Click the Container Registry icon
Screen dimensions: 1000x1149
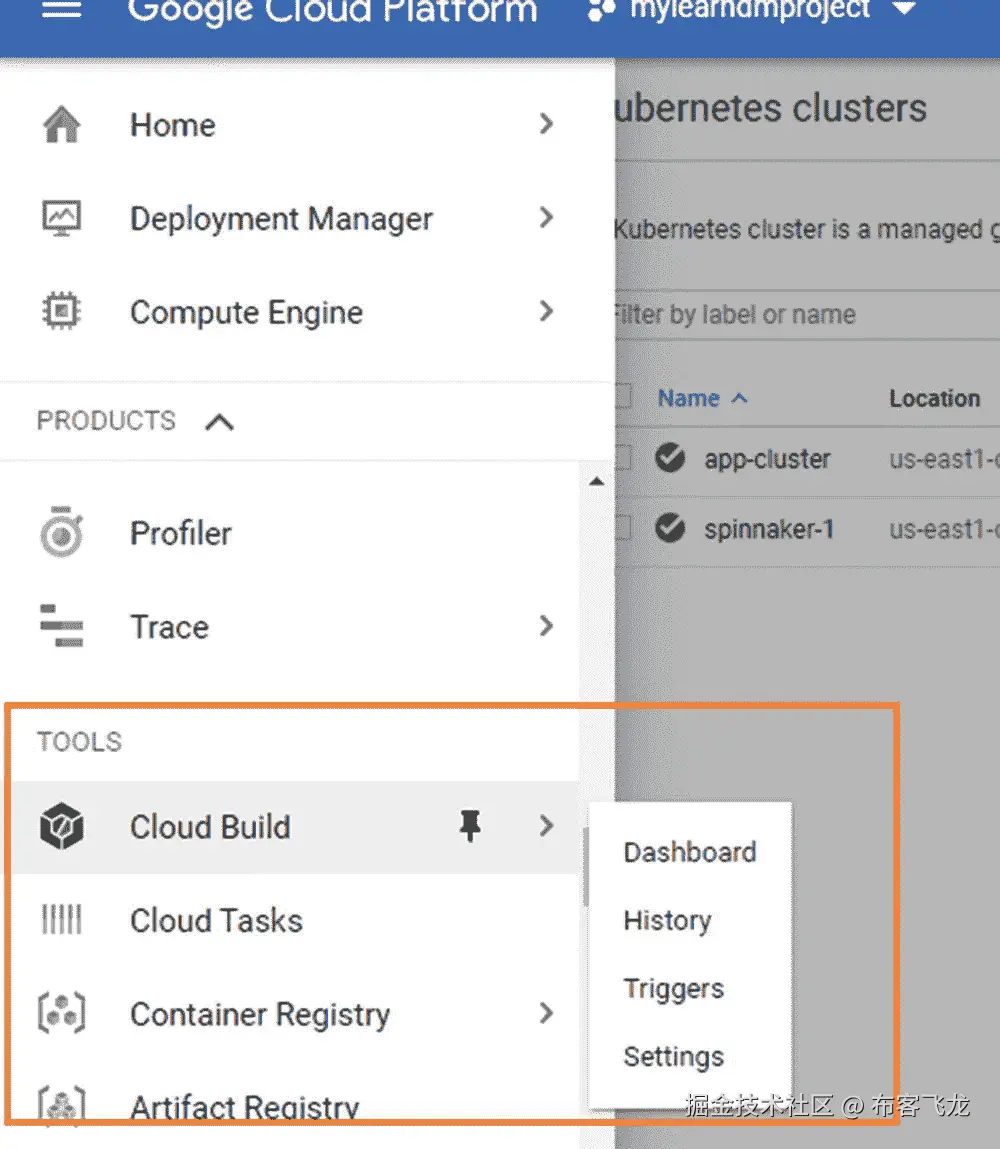click(62, 1014)
